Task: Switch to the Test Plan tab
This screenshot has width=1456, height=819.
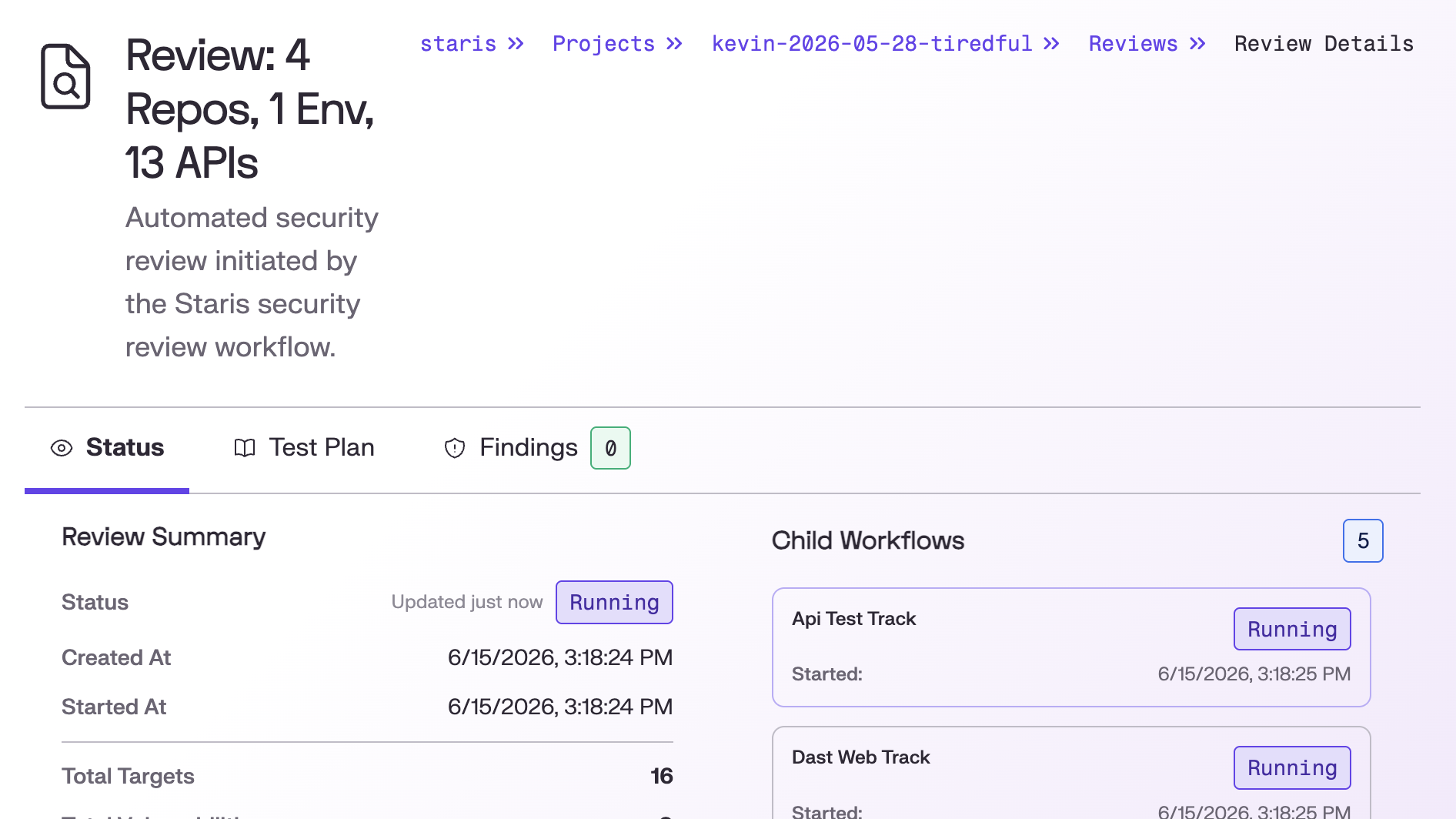Action: 304,448
